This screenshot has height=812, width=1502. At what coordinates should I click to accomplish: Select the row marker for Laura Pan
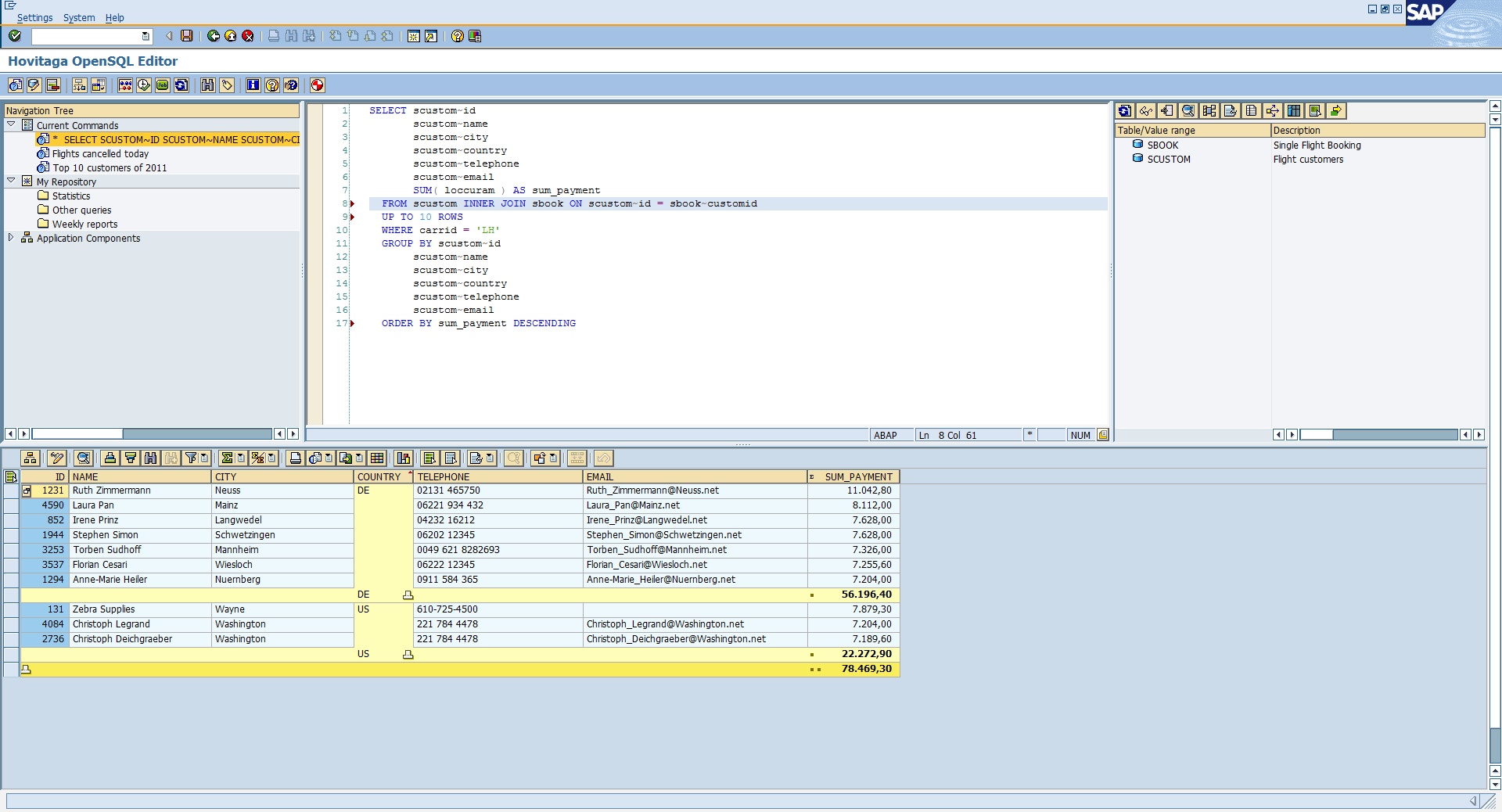click(x=11, y=505)
